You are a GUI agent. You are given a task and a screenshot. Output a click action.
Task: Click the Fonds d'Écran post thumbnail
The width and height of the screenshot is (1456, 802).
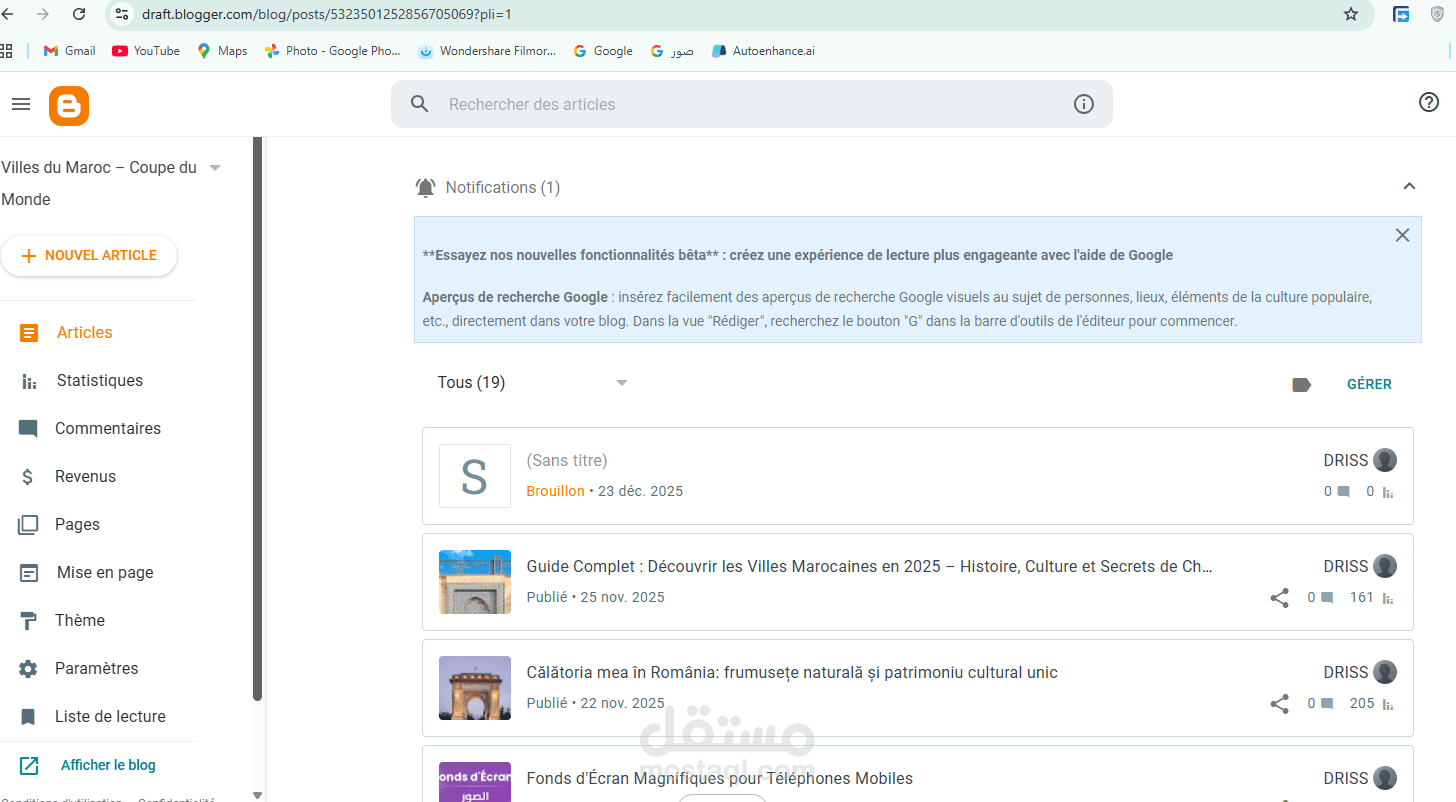[x=475, y=782]
